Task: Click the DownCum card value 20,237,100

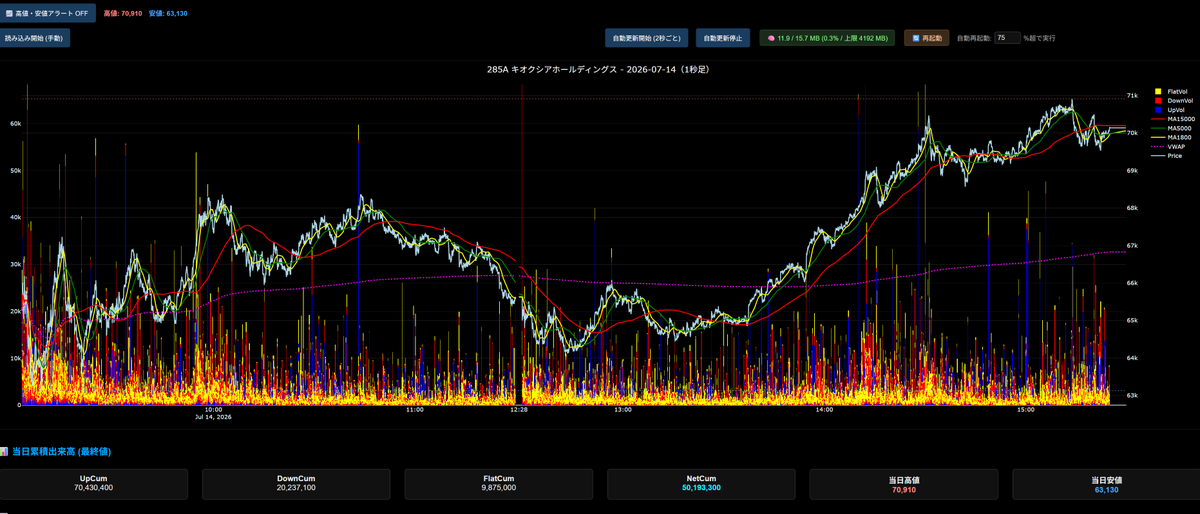Action: click(x=296, y=488)
